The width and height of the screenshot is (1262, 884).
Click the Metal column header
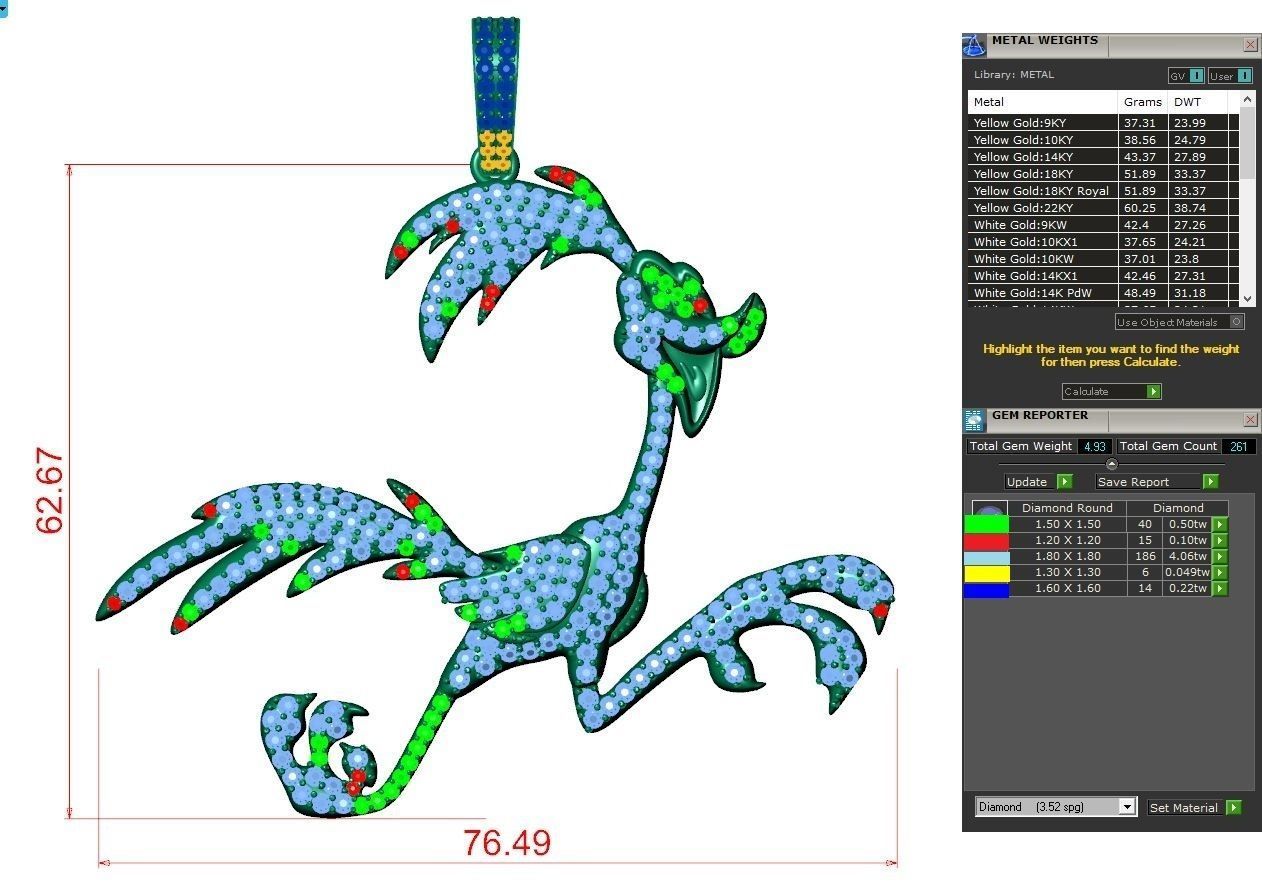click(x=1042, y=102)
